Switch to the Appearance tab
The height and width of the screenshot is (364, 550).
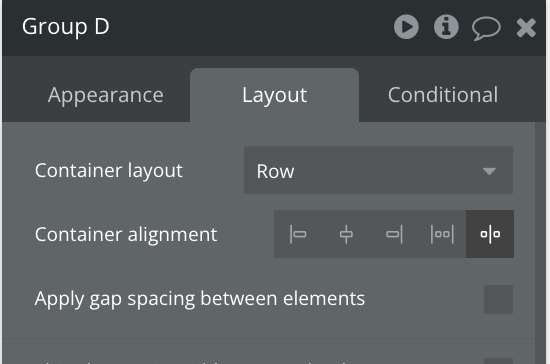click(x=106, y=95)
